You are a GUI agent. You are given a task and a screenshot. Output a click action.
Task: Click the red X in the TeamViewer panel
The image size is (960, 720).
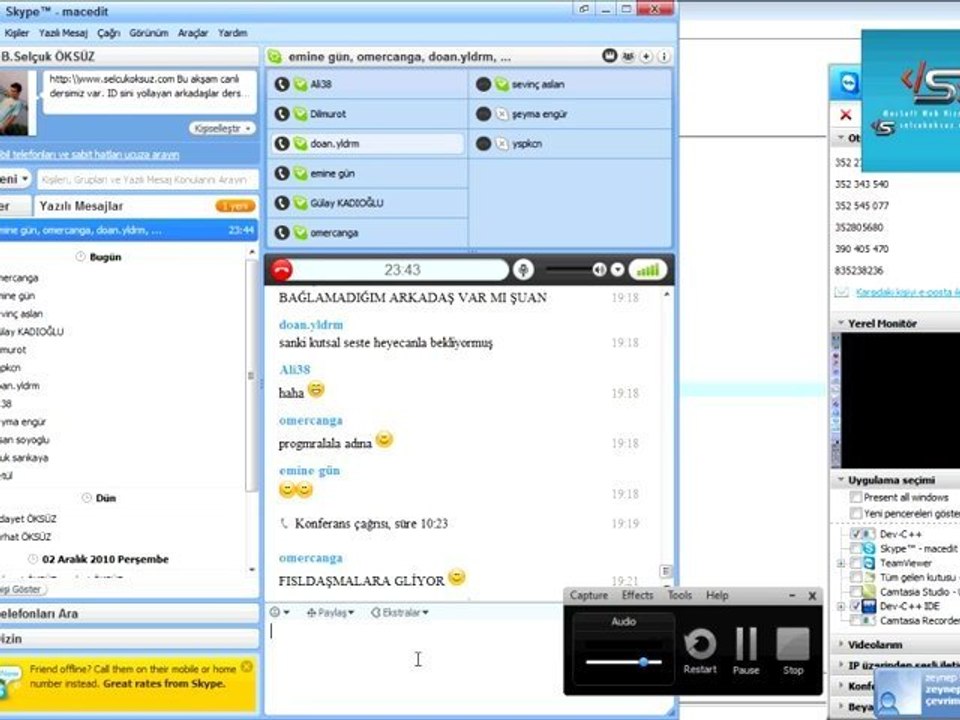[x=846, y=114]
